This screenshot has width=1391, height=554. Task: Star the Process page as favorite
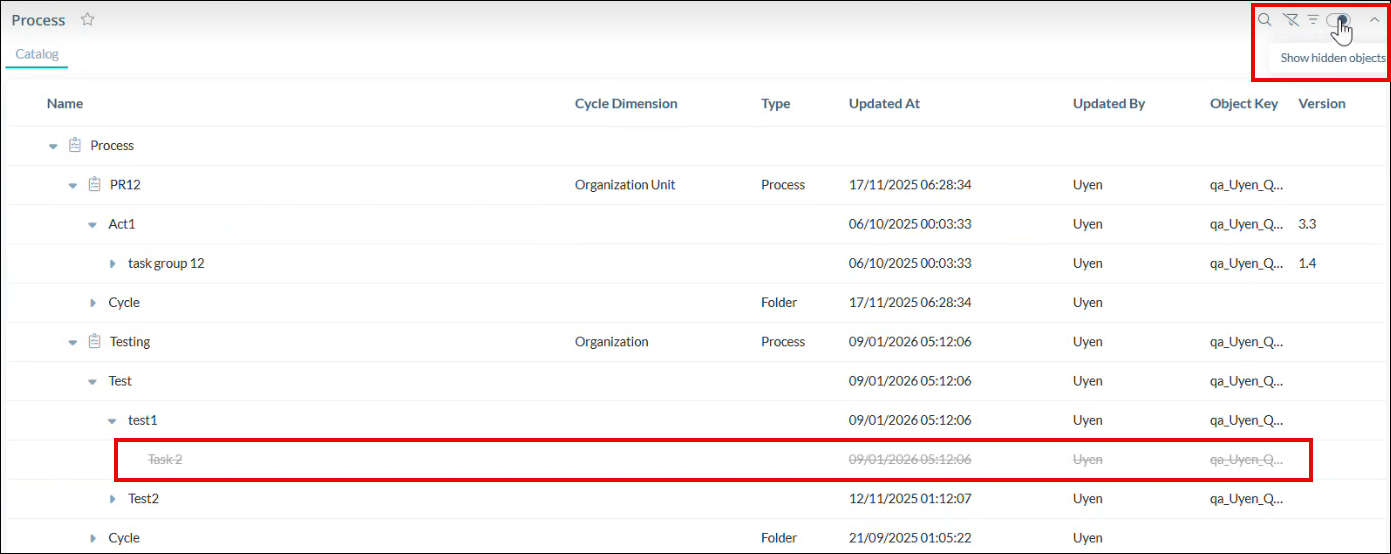88,20
